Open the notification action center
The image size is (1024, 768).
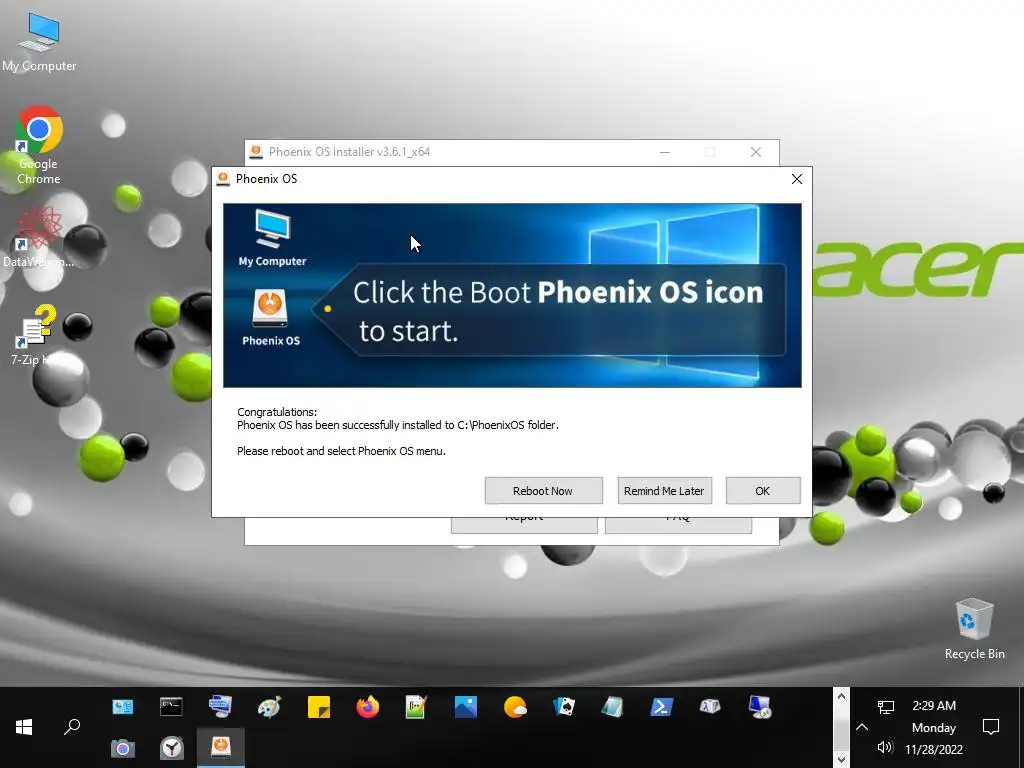tap(991, 727)
